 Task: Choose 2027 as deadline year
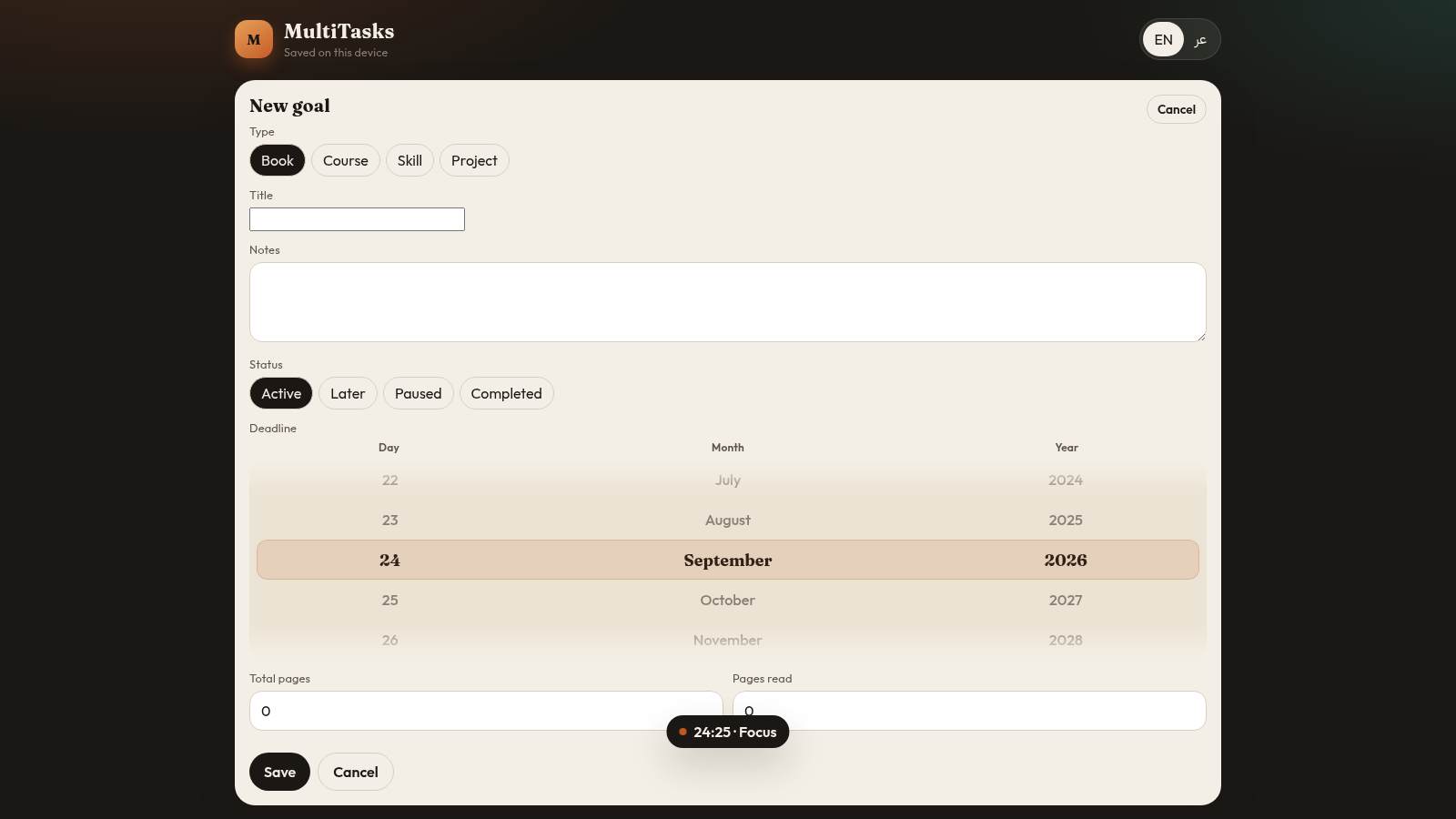[1066, 601]
